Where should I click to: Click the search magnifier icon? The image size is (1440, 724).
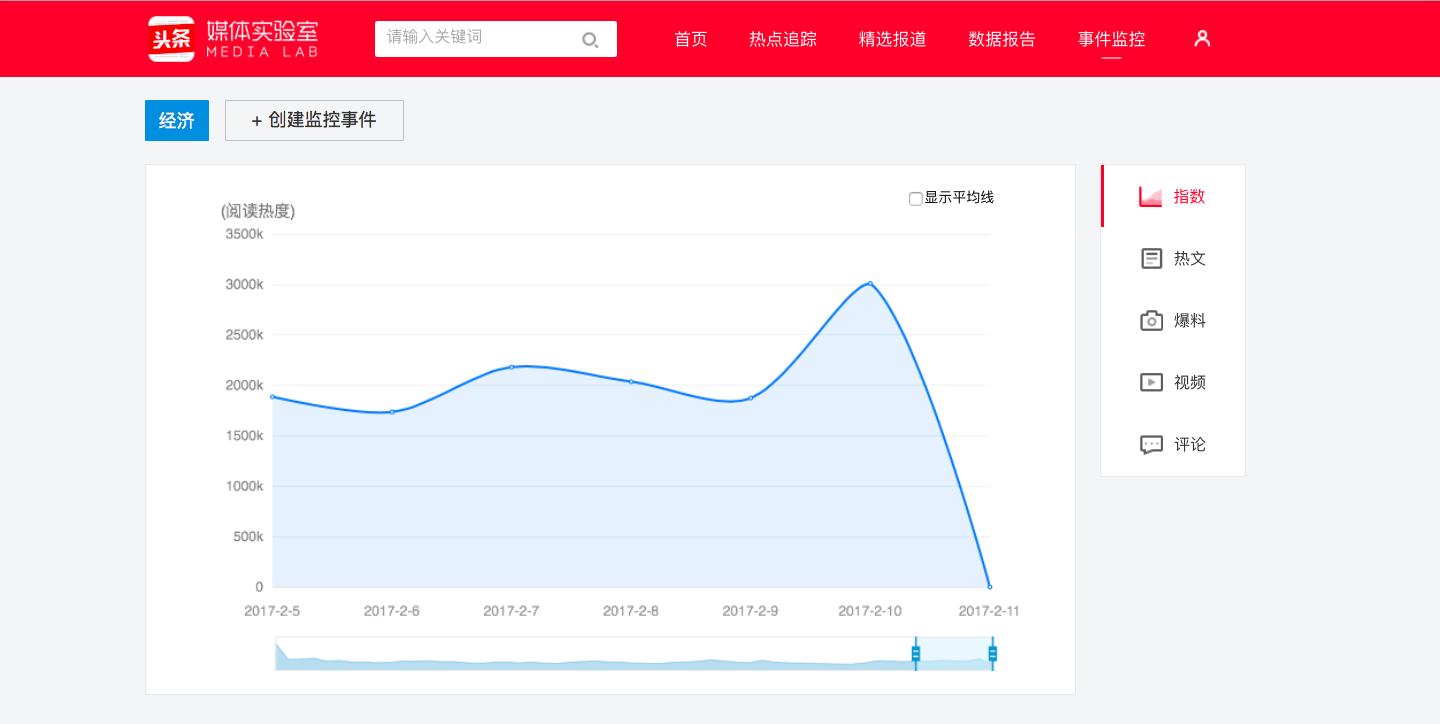[590, 39]
